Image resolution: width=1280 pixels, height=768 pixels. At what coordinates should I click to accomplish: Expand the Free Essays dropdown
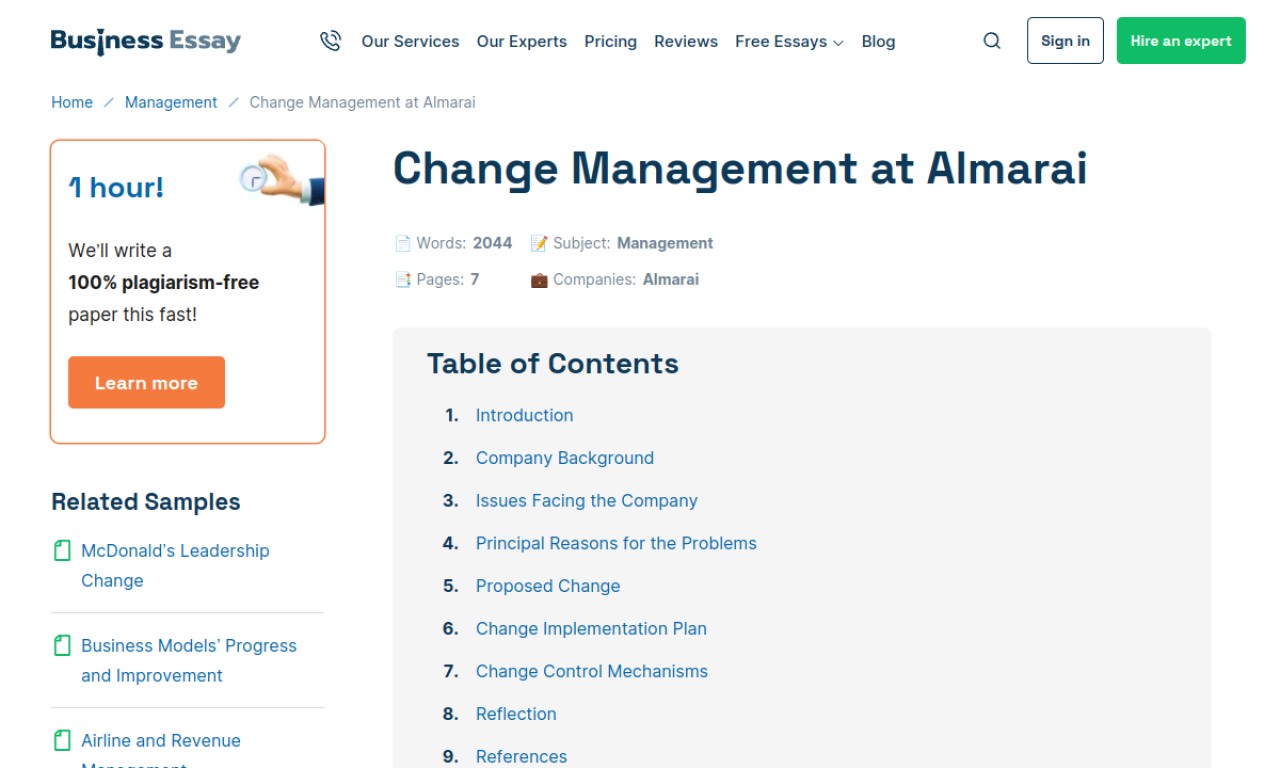789,41
